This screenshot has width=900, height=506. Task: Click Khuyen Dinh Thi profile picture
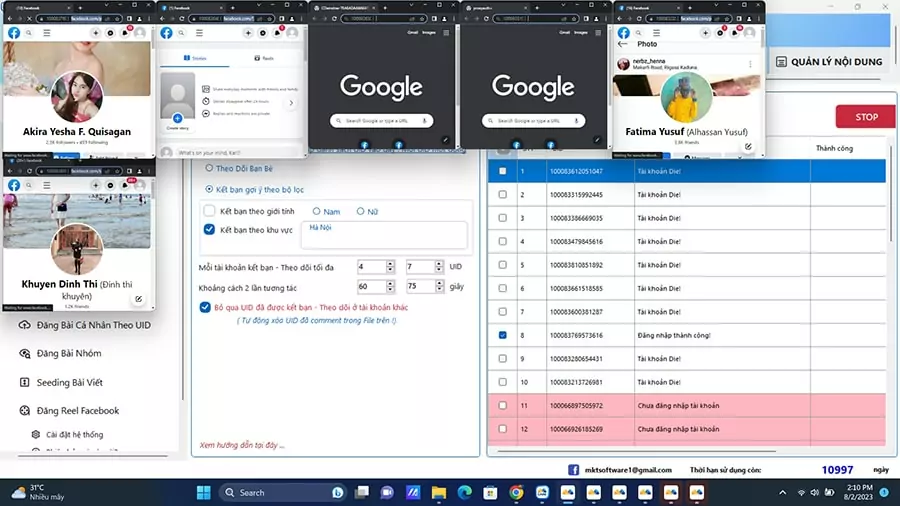point(77,248)
